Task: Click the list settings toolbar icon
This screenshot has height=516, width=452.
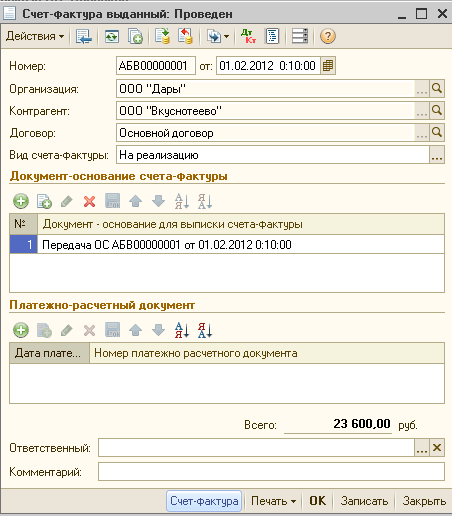Action: tap(300, 36)
